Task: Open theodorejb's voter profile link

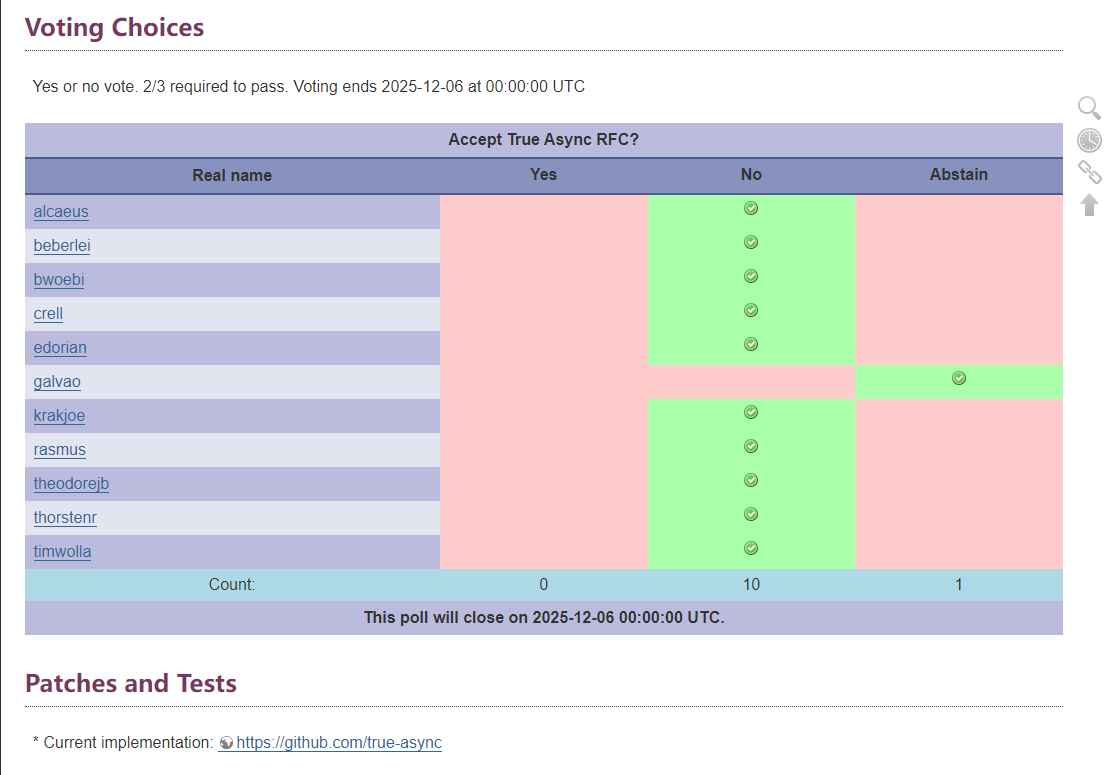Action: (71, 484)
